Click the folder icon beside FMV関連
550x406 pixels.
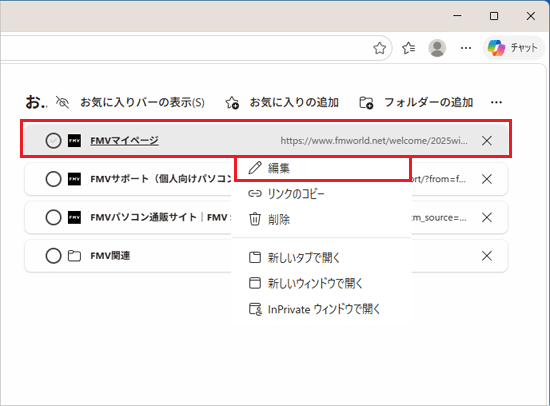click(74, 256)
